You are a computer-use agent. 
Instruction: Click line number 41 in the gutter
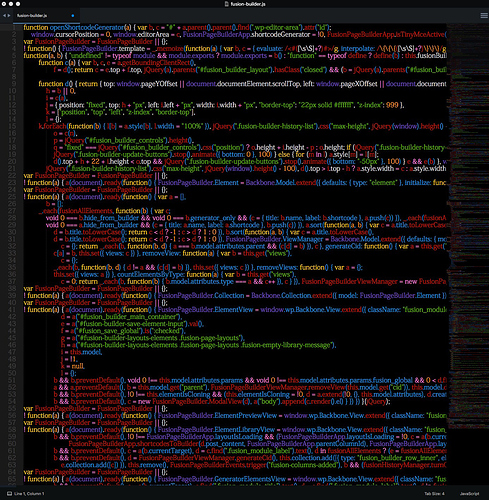pyautogui.click(x=12, y=310)
